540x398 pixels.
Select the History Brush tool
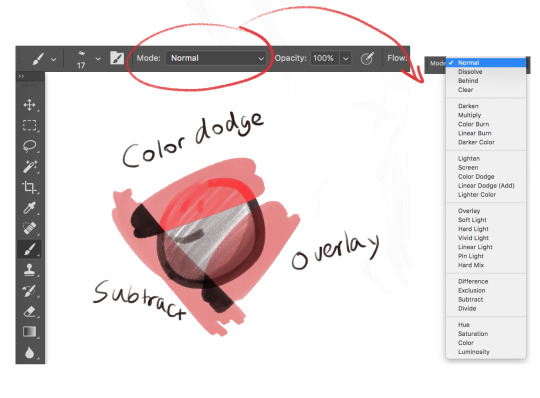click(29, 291)
